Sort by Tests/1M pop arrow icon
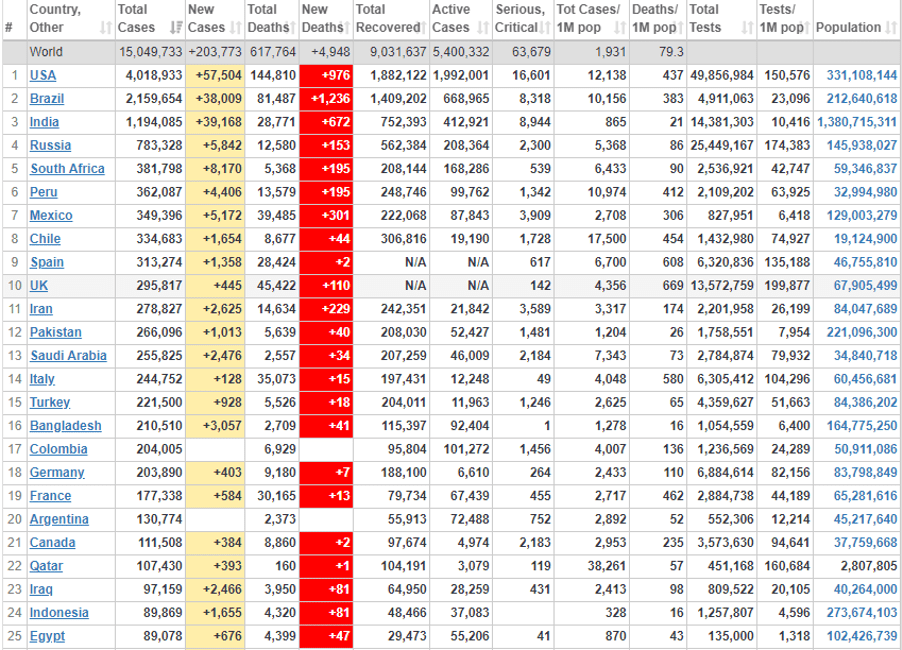Viewport: 902px width, 650px height. click(x=807, y=28)
